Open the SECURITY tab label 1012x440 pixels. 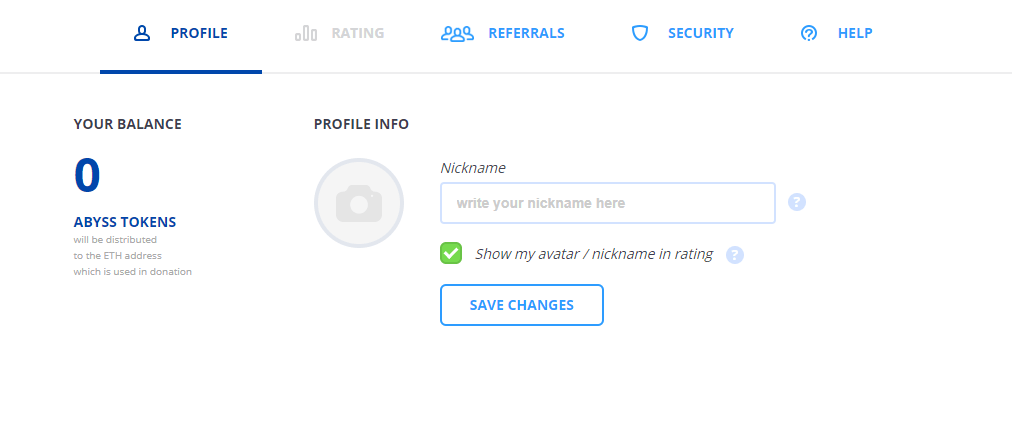[700, 33]
